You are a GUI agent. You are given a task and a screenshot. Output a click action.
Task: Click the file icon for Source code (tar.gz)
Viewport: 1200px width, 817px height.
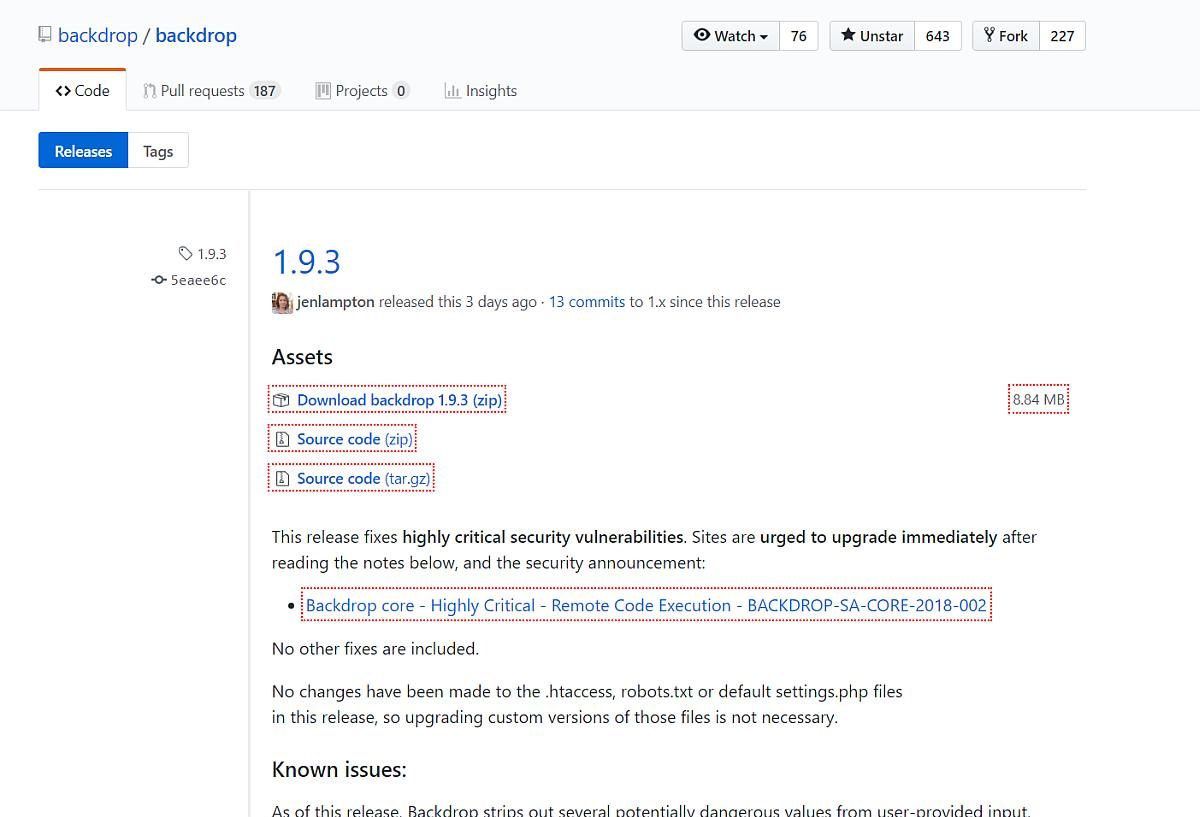[282, 479]
